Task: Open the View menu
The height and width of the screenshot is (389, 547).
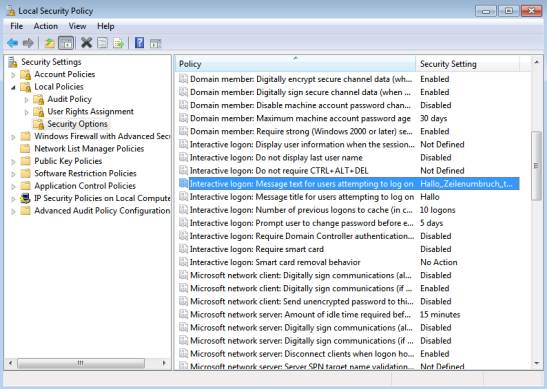Action: 77,26
